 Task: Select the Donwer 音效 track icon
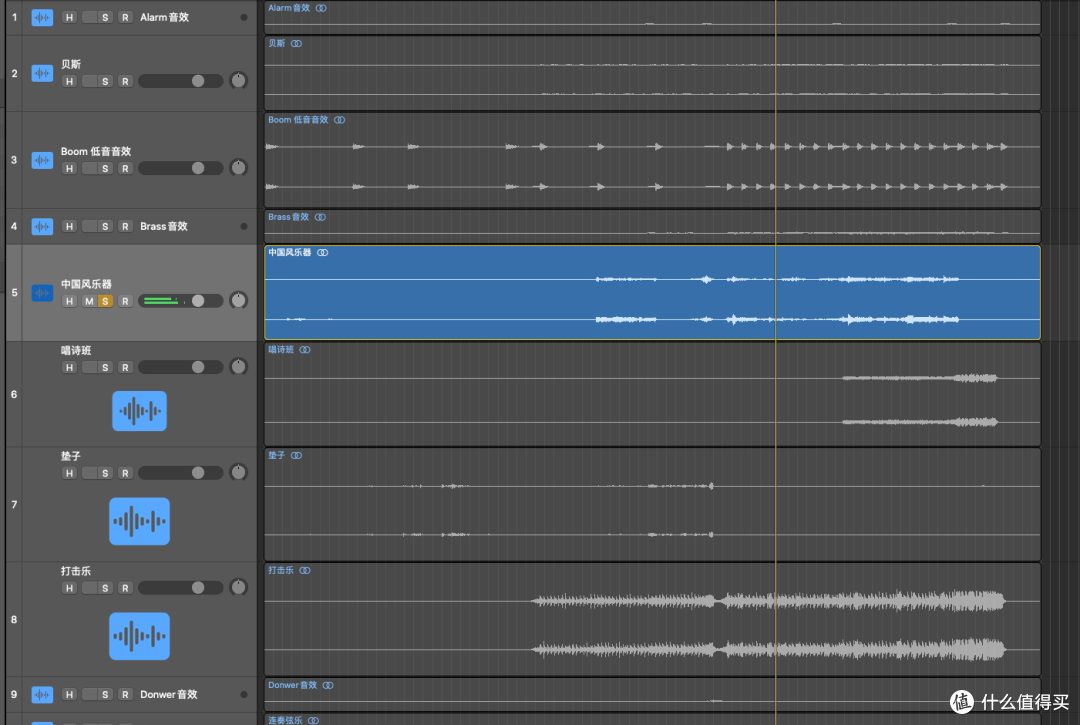[x=42, y=694]
